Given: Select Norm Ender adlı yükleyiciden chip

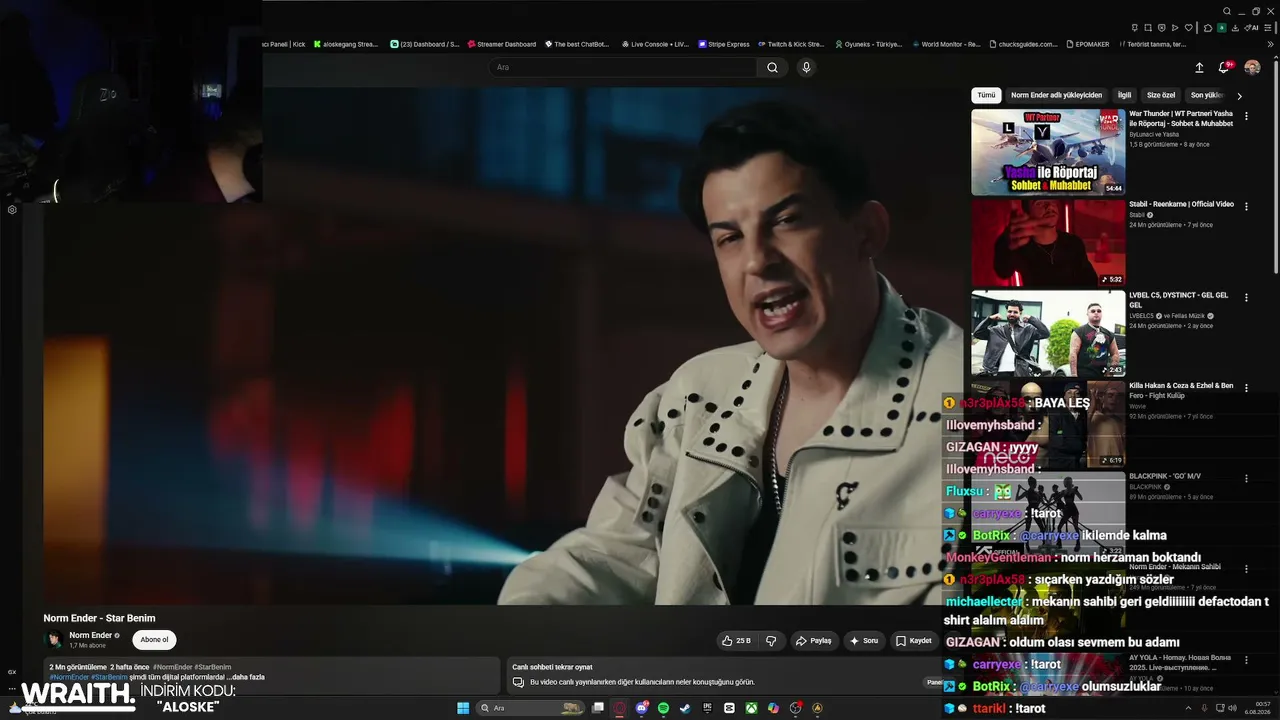Looking at the screenshot, I should pos(1056,95).
